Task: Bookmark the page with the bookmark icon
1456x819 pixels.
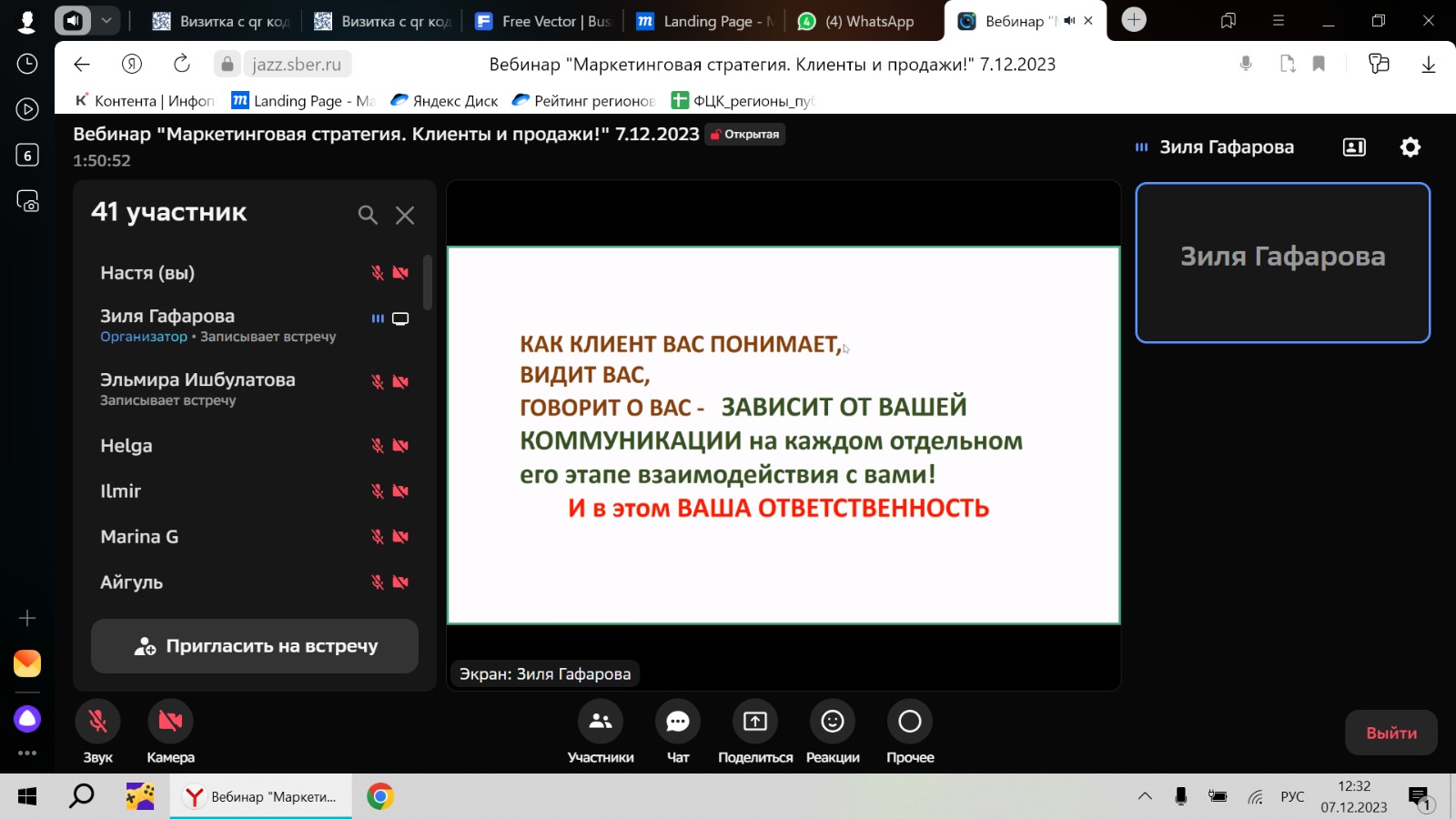Action: click(x=1319, y=64)
